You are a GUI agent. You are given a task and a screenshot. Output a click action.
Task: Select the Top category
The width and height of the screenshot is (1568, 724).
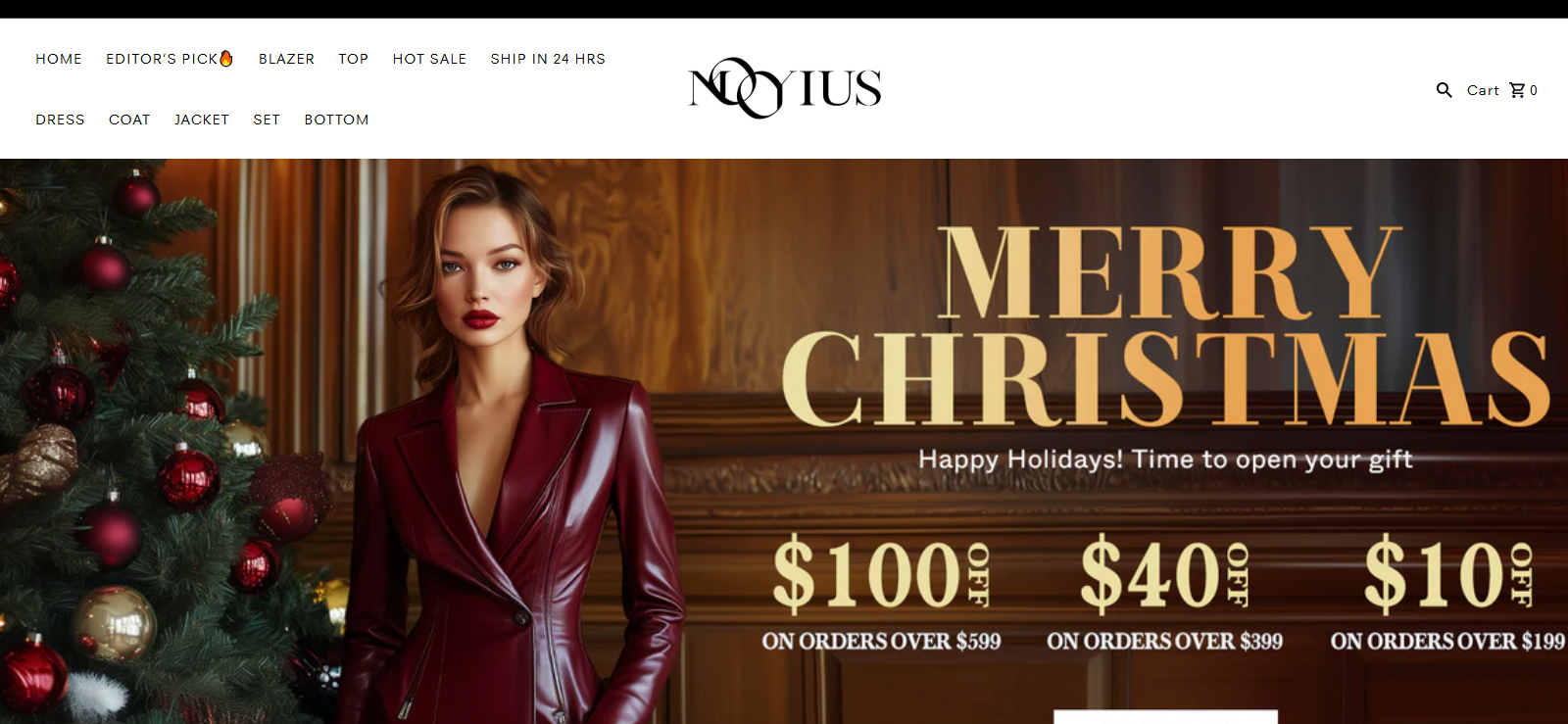click(354, 59)
